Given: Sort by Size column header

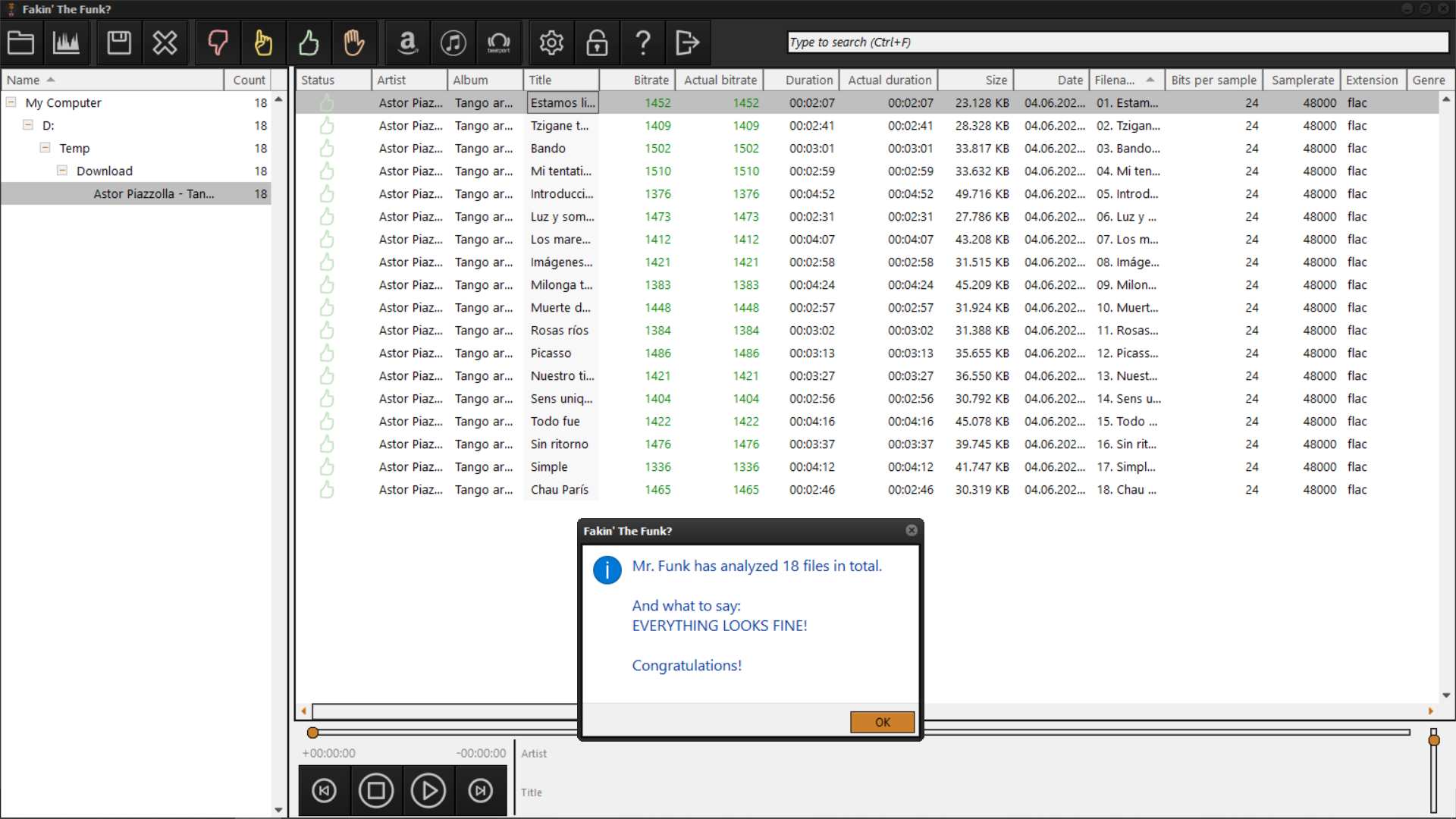Looking at the screenshot, I should click(x=976, y=80).
